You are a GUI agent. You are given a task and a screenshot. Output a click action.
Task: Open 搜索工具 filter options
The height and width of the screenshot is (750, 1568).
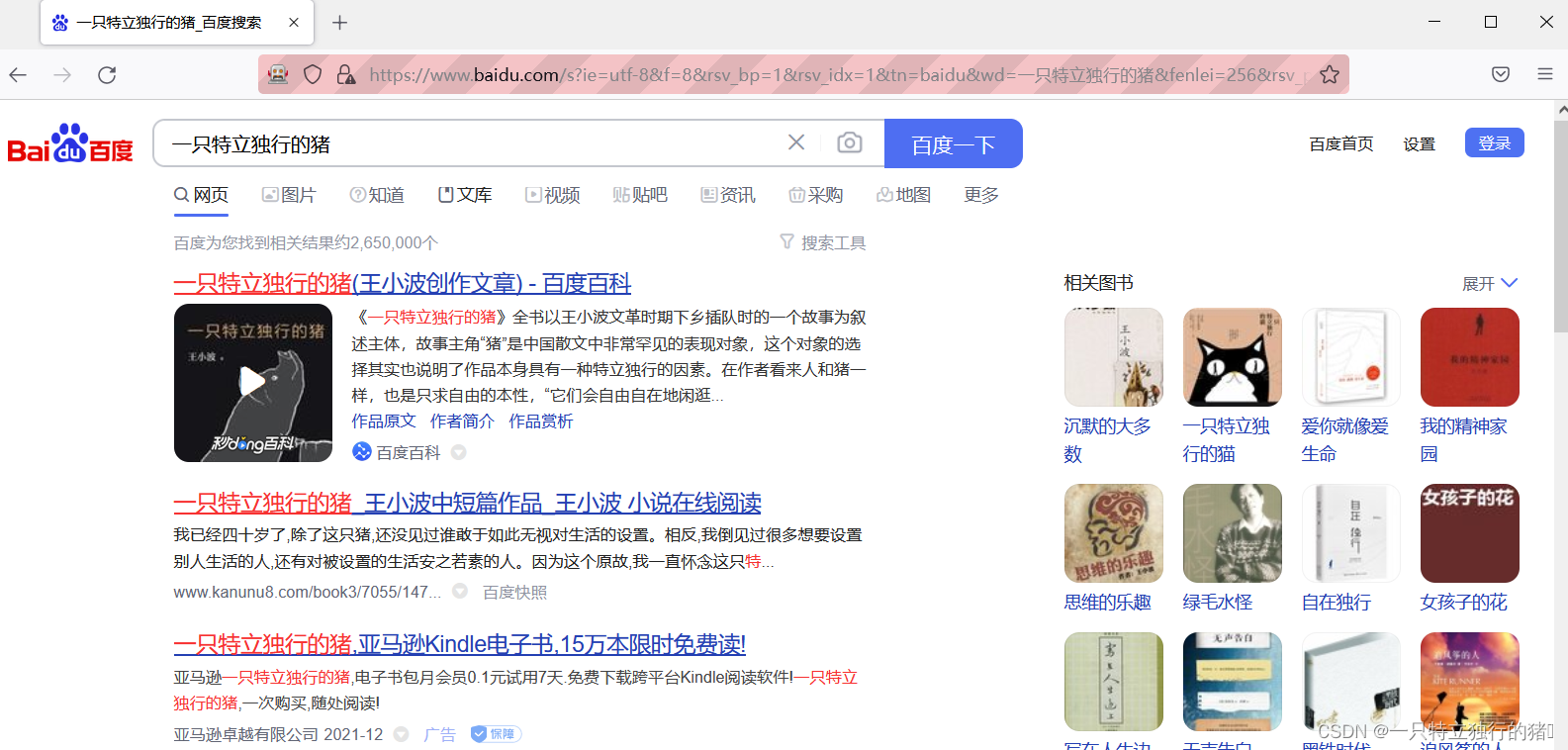[x=823, y=242]
